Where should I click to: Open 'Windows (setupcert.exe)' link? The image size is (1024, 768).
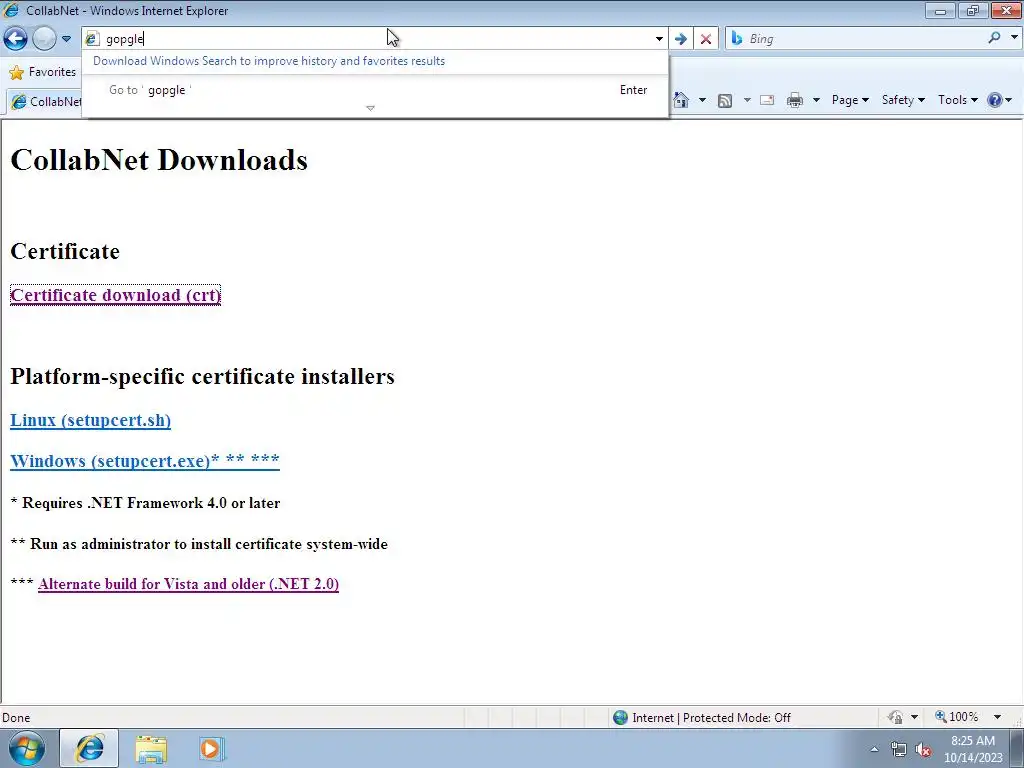tap(145, 460)
